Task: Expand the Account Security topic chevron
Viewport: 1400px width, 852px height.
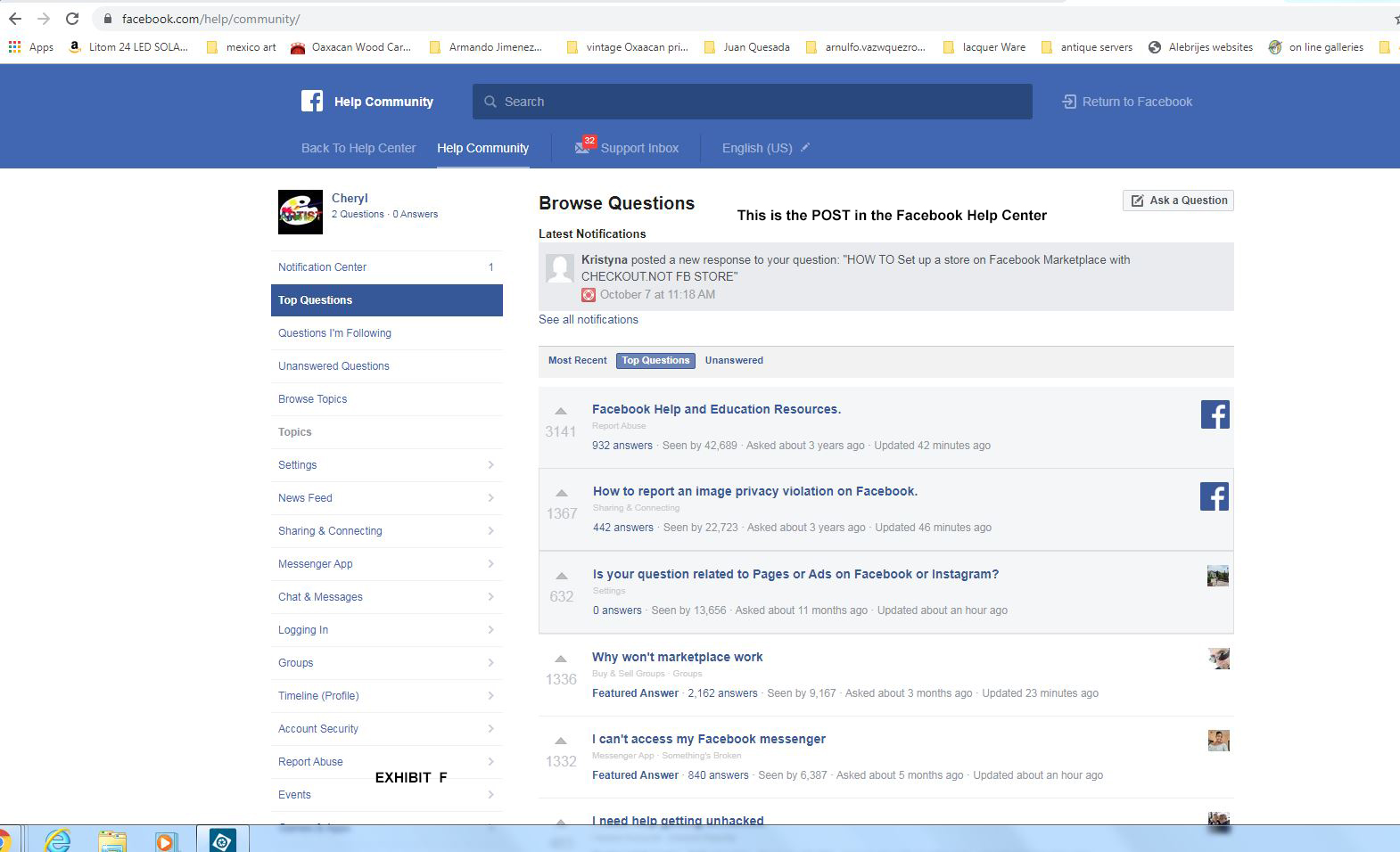Action: tap(490, 728)
